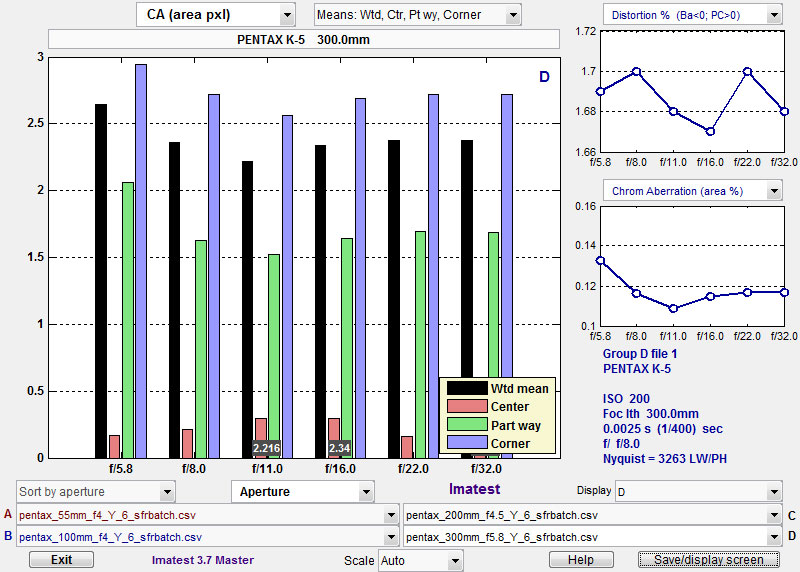Open the Chrom Aberration (area %) selector
800x572 pixels.
point(692,191)
